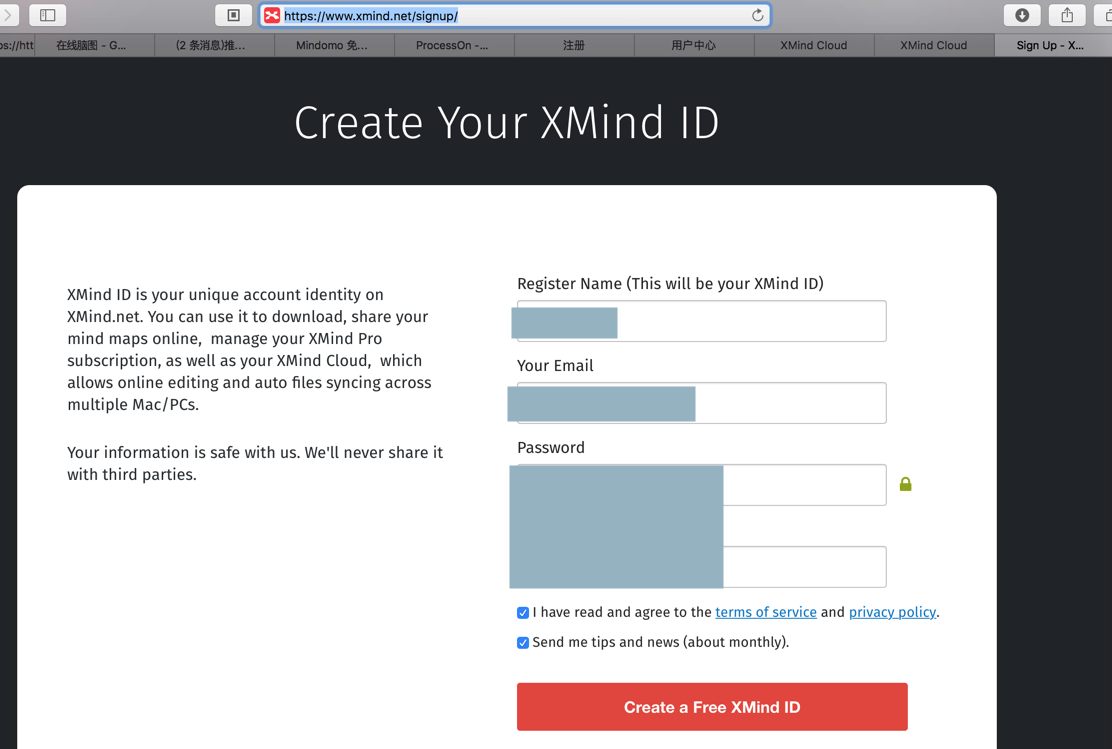Screen dimensions: 1112x749
Task: Click the Create Your XMind ID heading
Action: (x=507, y=122)
